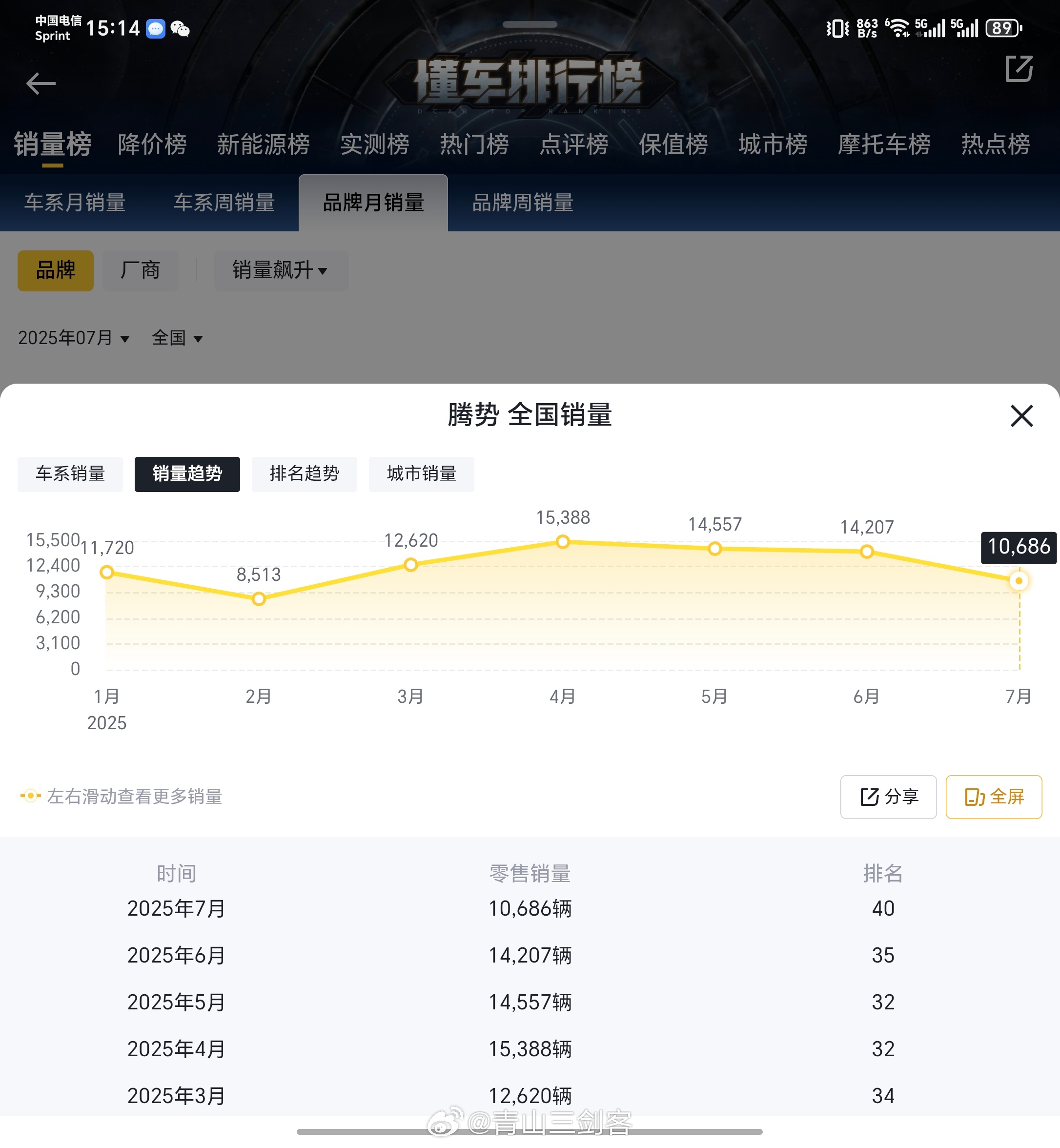Tap the 2025年5月 table row
This screenshot has width=1060, height=1148.
[530, 1003]
